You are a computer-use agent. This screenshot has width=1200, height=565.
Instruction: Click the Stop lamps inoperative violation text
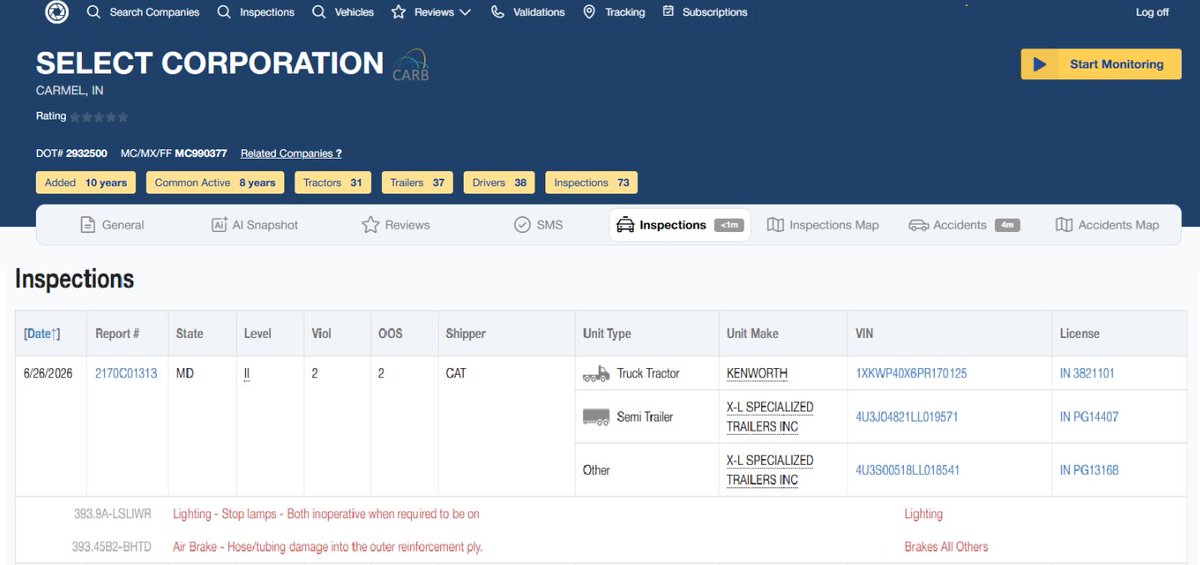326,514
